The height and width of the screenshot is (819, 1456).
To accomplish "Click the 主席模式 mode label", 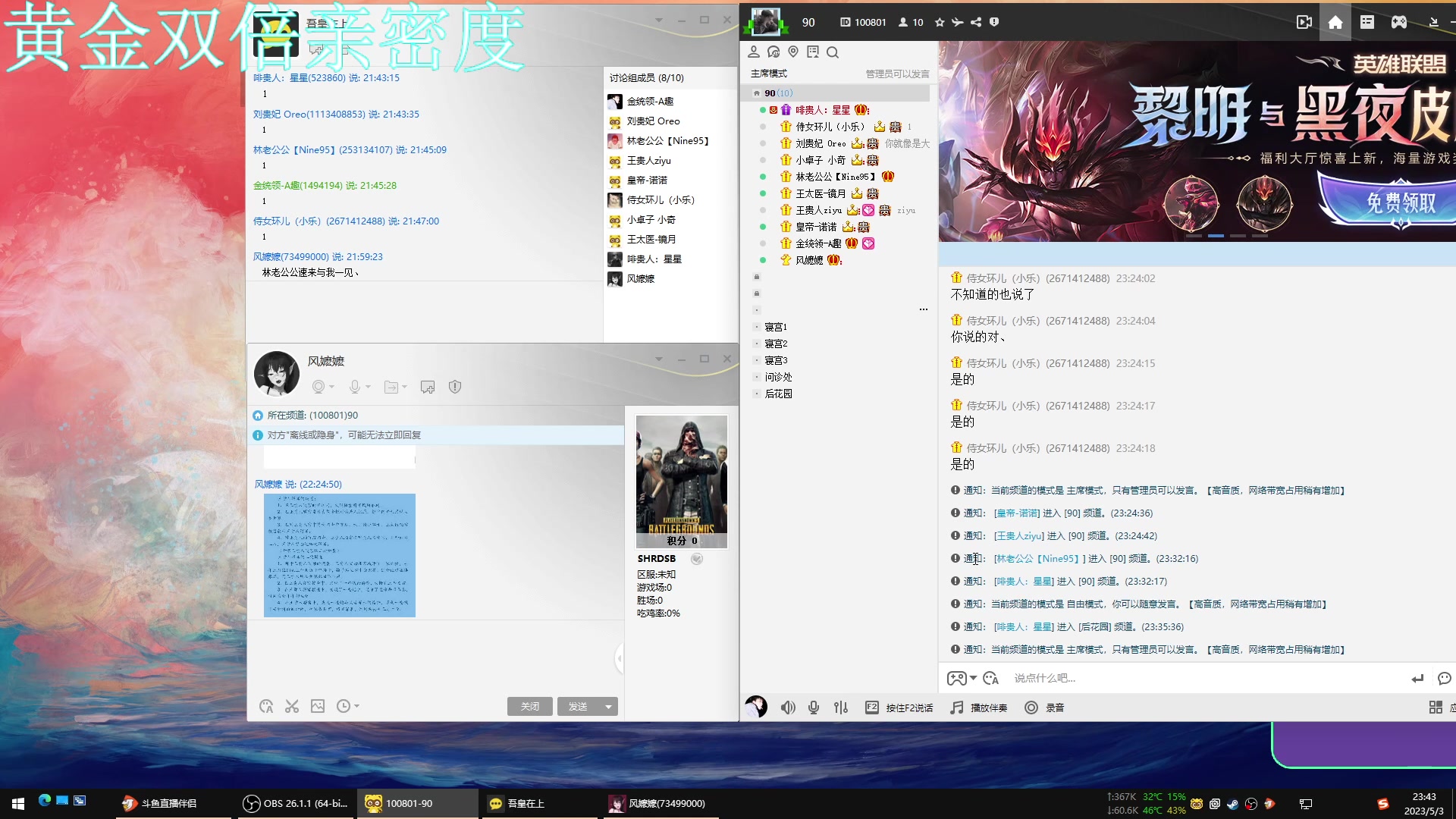I will (x=769, y=74).
